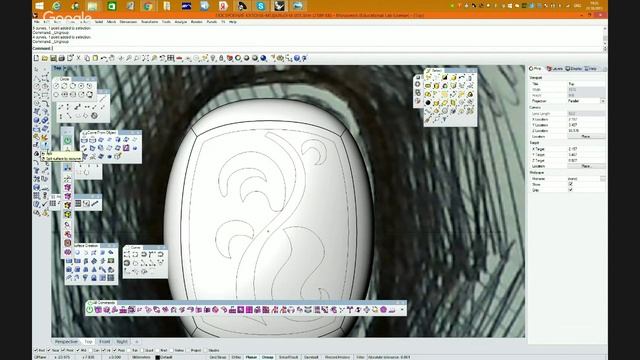This screenshot has height=360, width=640.
Task: Toggle Osnap in status bar
Action: pos(268,357)
